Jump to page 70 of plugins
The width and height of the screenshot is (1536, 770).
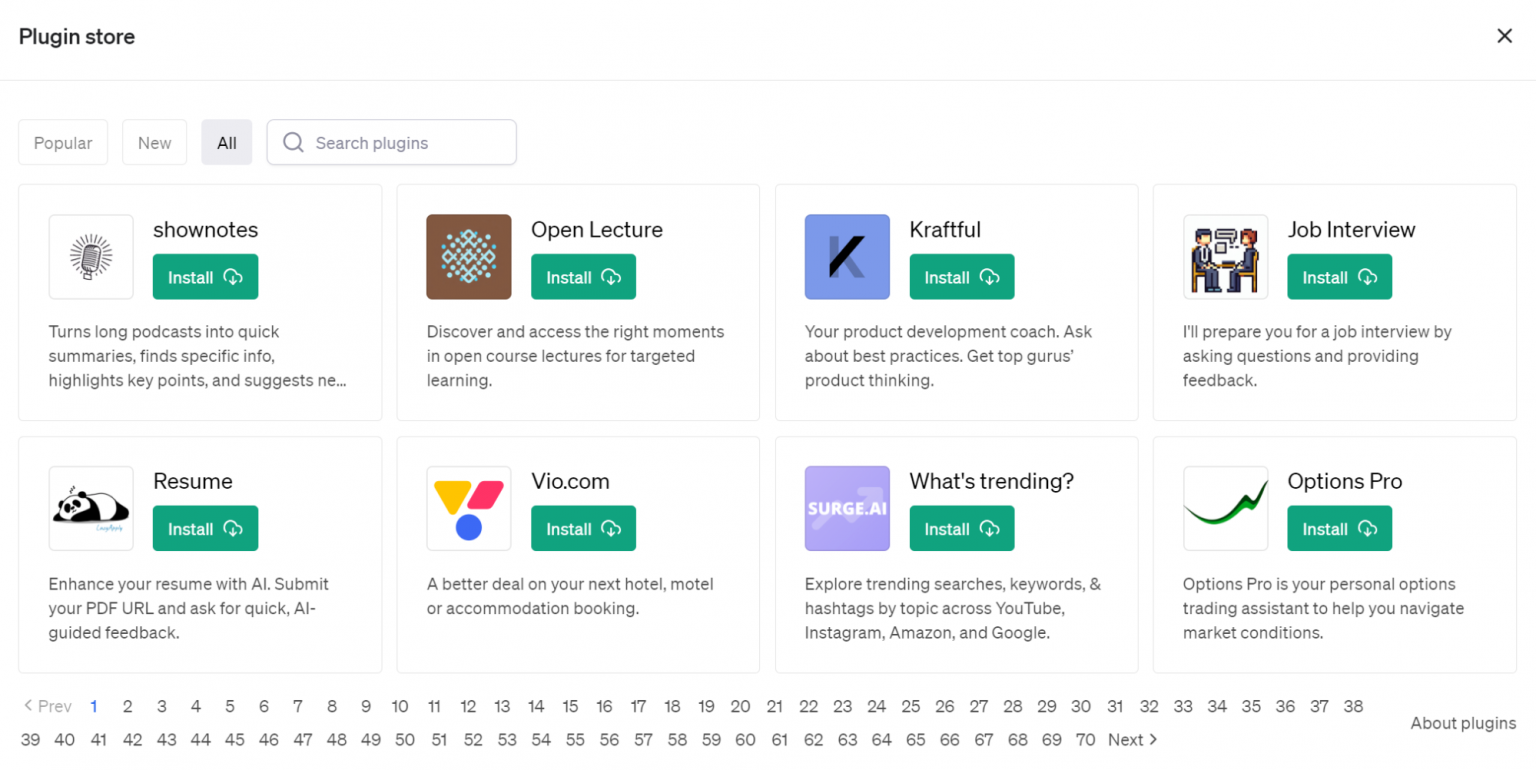[1085, 740]
